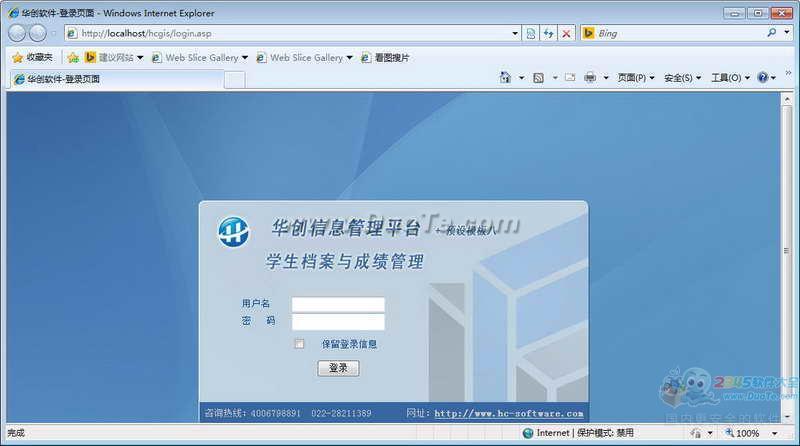The width and height of the screenshot is (800, 446).
Task: Click the Internet zone globe icon
Action: (528, 433)
